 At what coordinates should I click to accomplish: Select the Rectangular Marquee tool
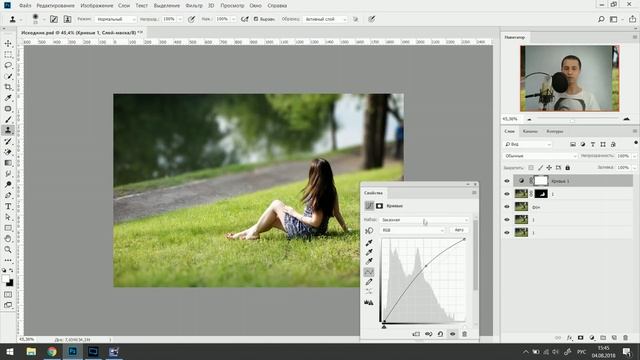[8, 54]
